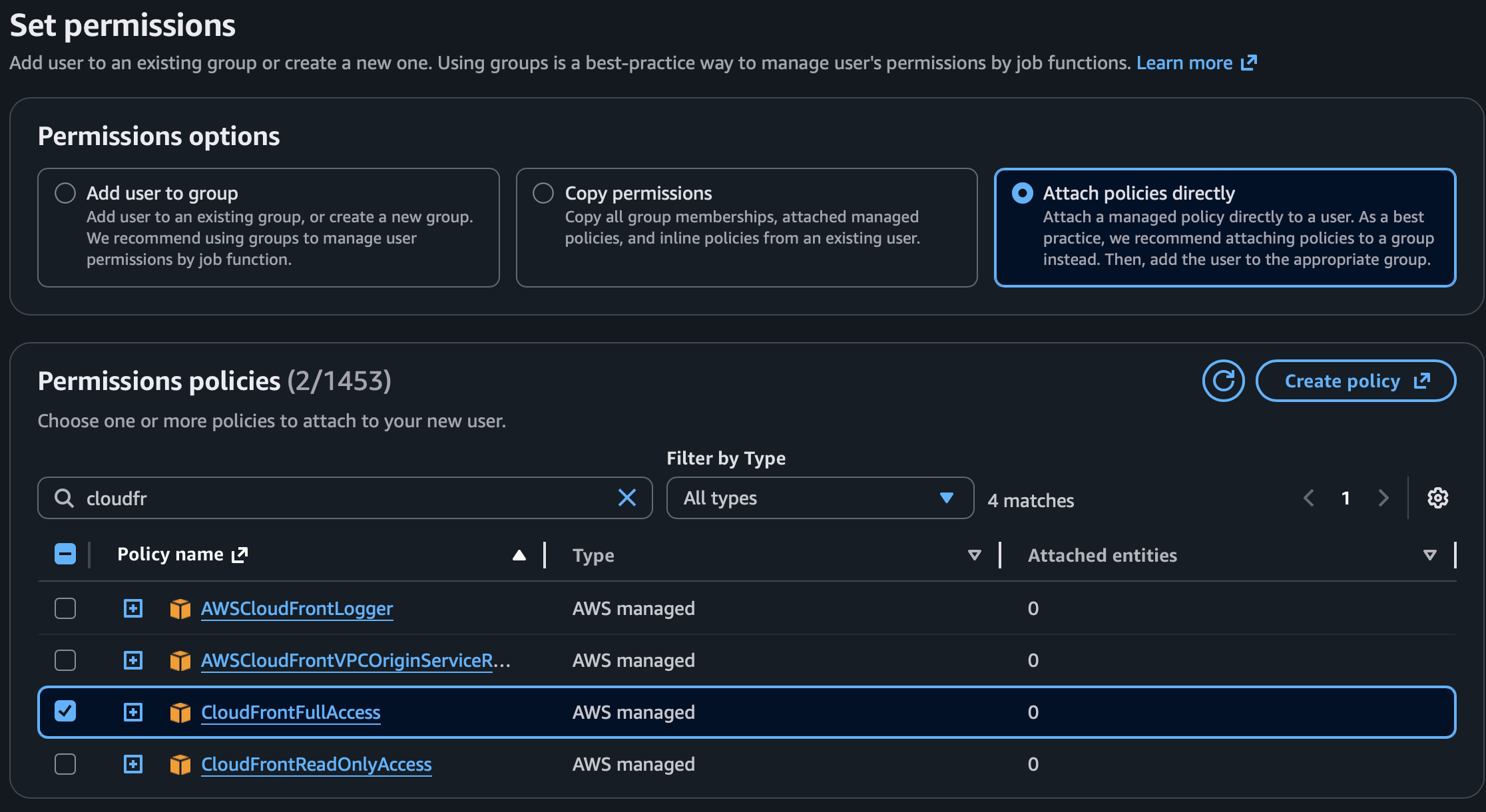Go to previous page arrow
Image resolution: width=1486 pixels, height=812 pixels.
click(1309, 498)
